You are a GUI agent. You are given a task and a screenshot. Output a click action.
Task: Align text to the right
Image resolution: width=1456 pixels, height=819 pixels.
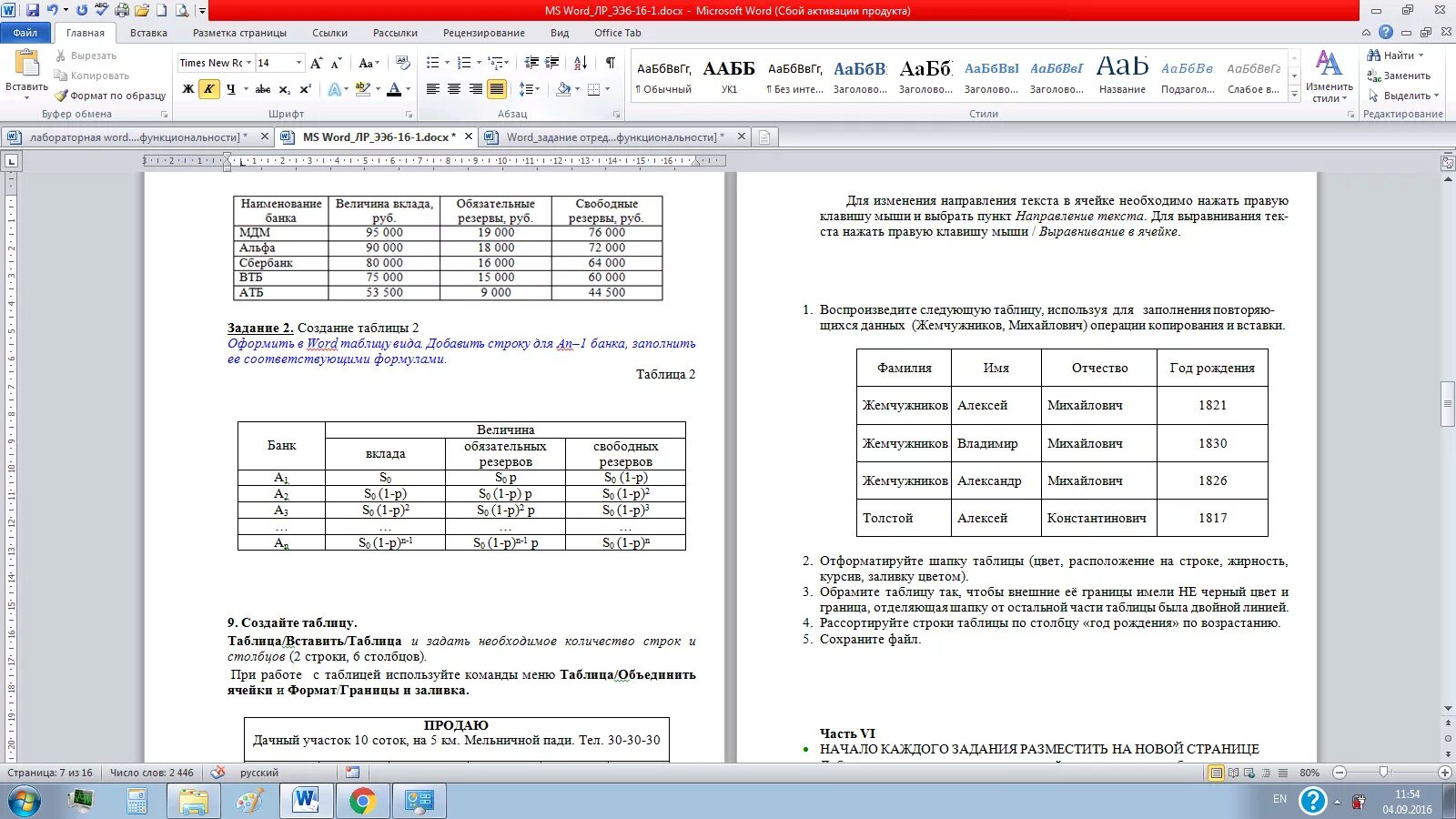[475, 89]
